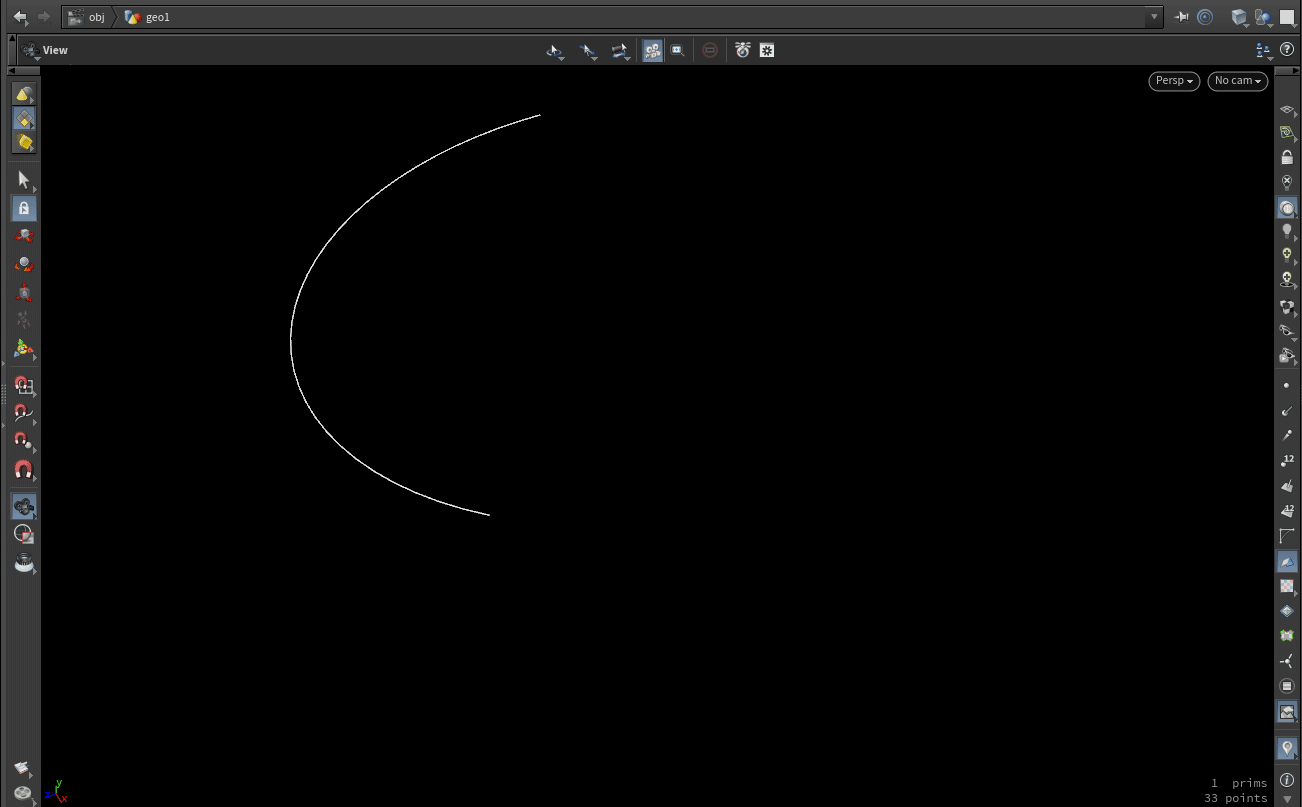This screenshot has height=807, width=1302.
Task: Open viewport layout menu beside help
Action: tap(1264, 50)
